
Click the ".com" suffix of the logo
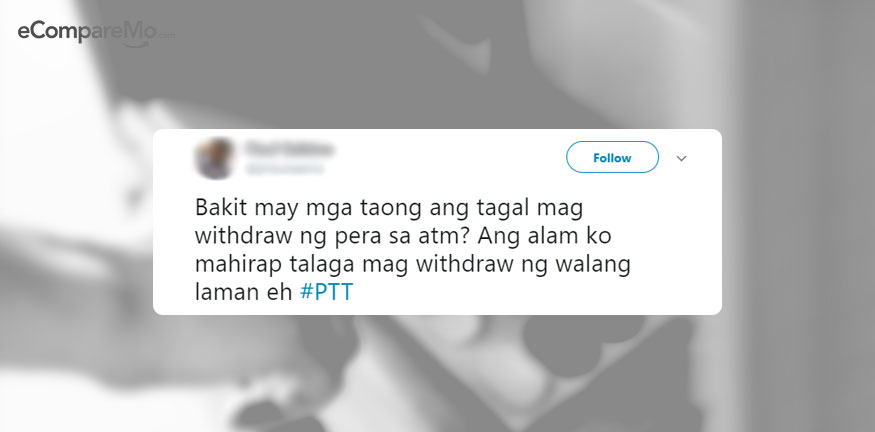tap(166, 36)
